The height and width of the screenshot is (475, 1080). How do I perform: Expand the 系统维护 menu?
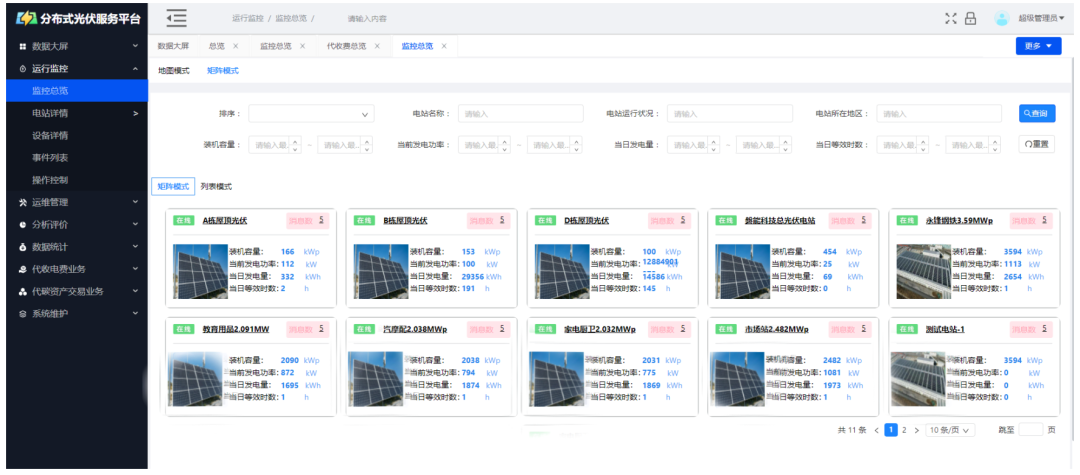point(77,313)
